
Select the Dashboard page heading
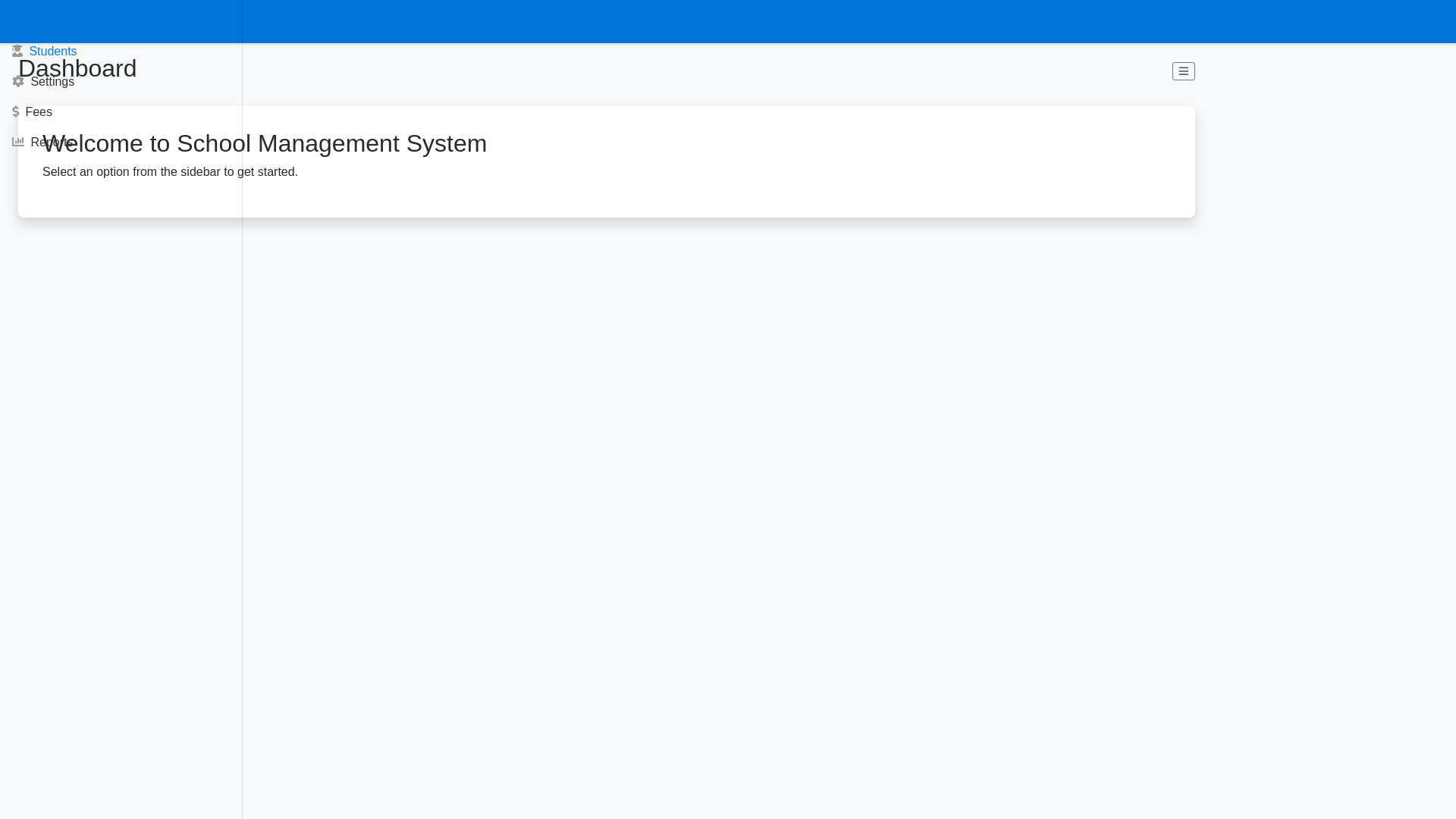click(77, 68)
